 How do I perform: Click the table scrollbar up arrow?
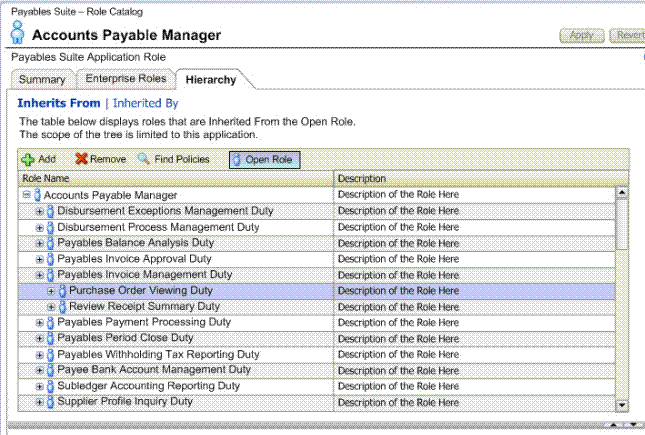point(622,193)
